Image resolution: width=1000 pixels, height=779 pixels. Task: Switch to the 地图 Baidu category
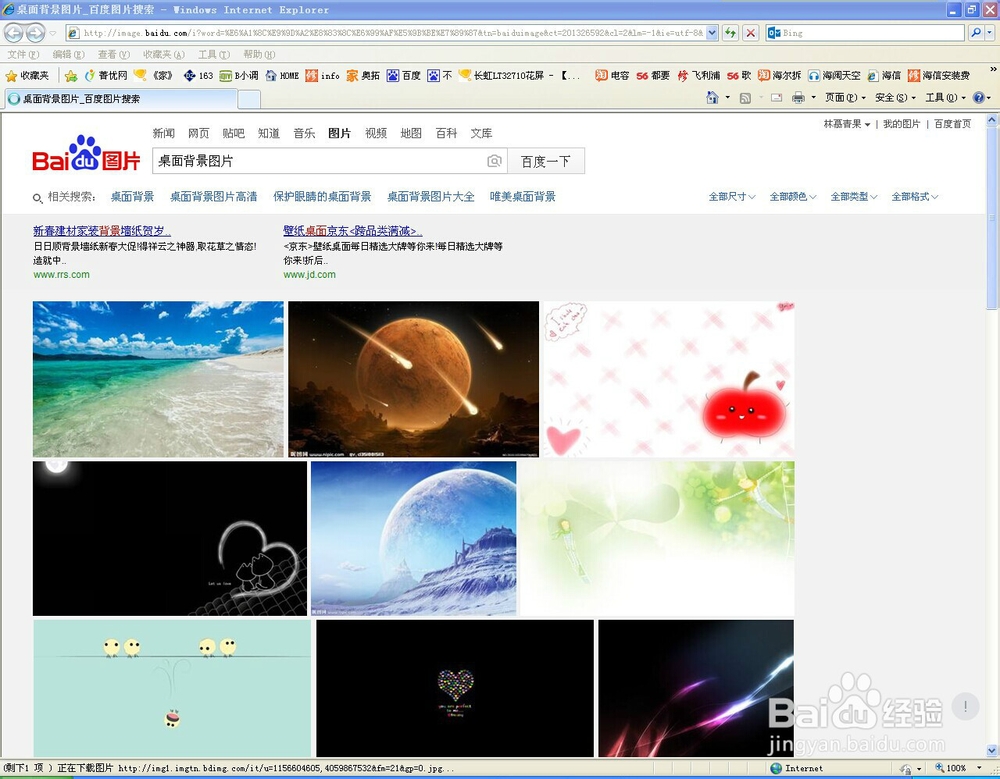pyautogui.click(x=411, y=133)
